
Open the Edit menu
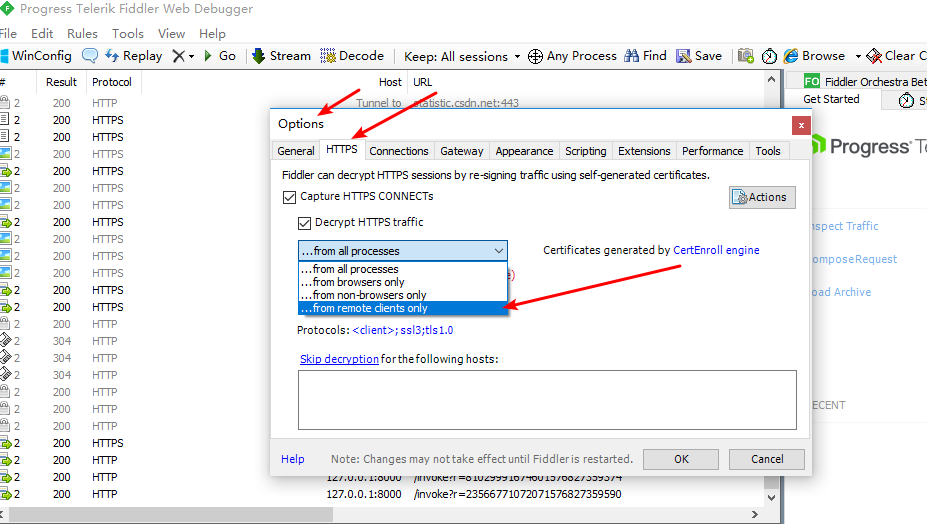[42, 34]
